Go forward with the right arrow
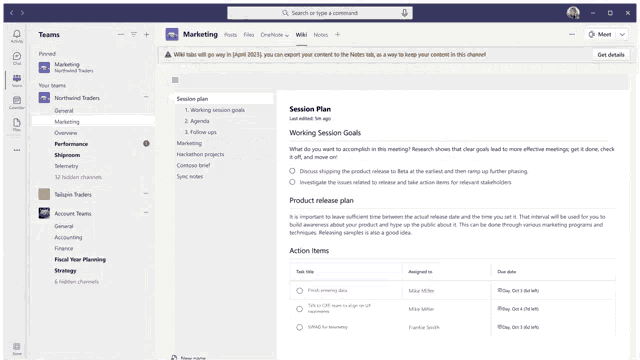 click(22, 13)
